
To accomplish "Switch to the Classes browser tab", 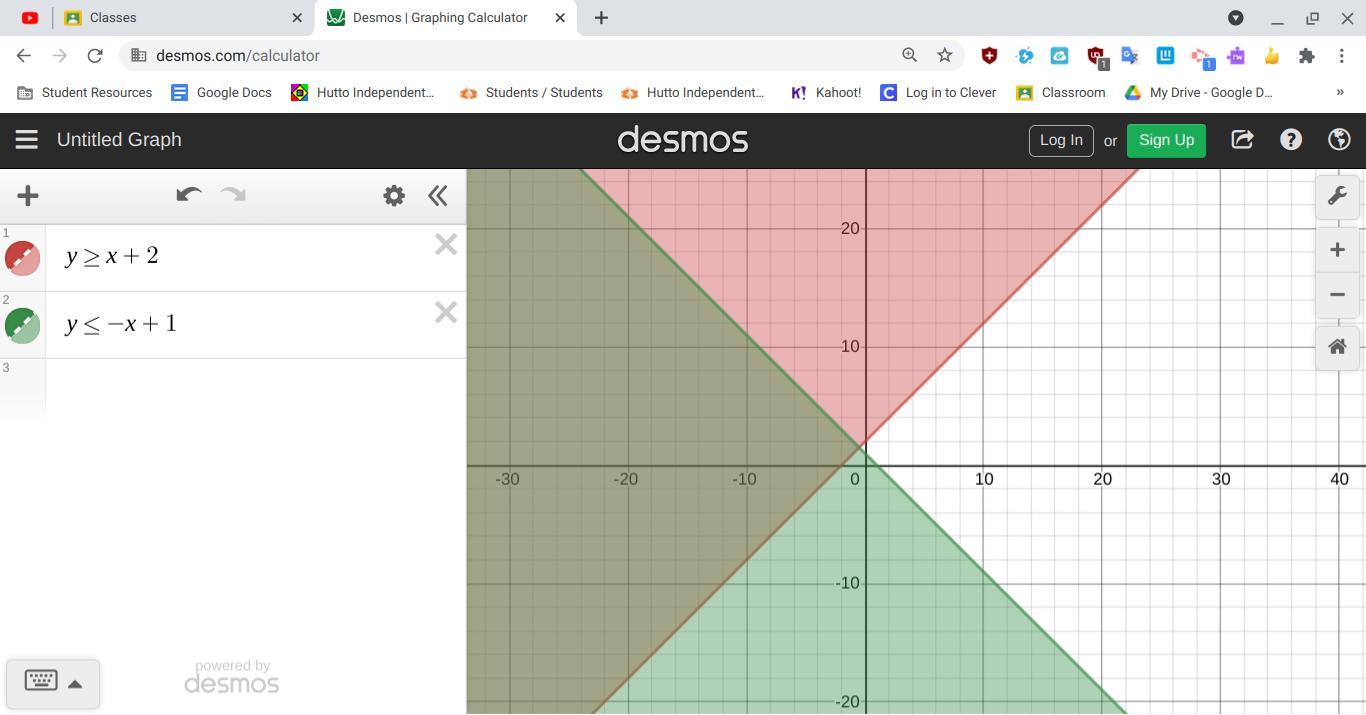I will tap(183, 18).
